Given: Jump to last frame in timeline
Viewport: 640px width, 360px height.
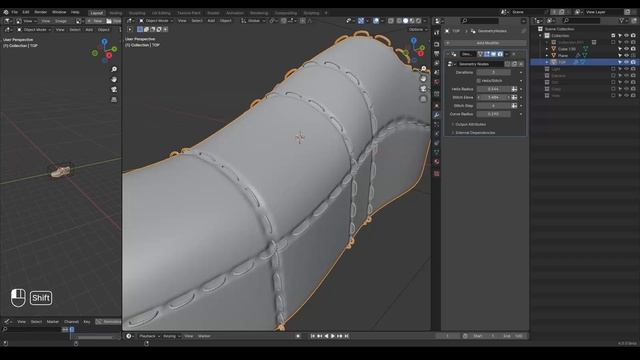Looking at the screenshot, I should [x=347, y=336].
